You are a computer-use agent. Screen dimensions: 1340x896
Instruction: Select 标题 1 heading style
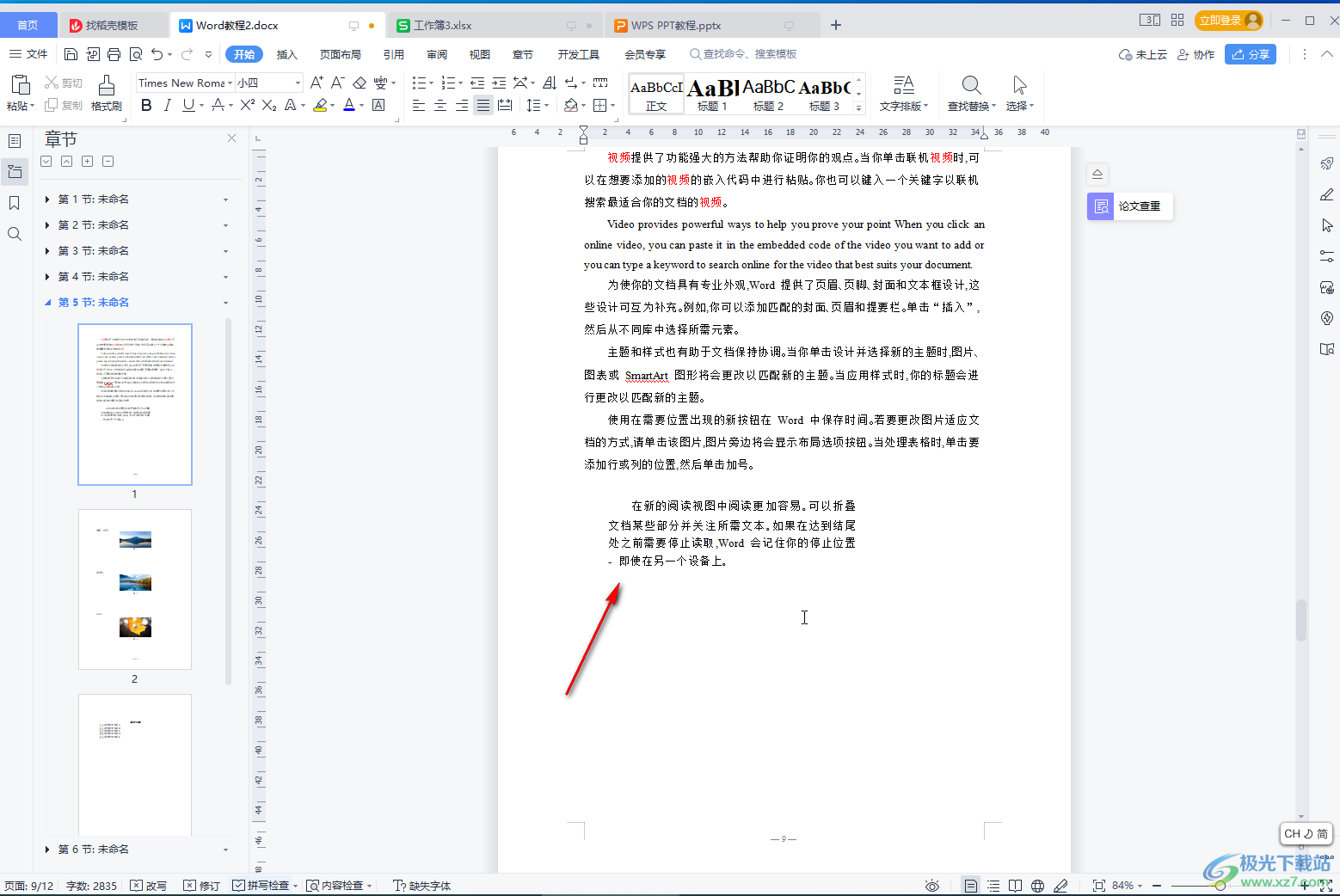click(x=713, y=94)
